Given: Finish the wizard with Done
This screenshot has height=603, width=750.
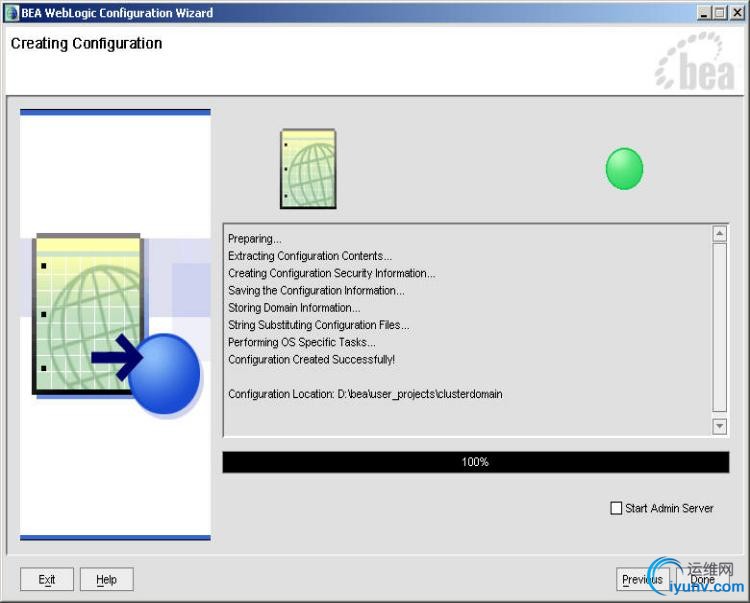Looking at the screenshot, I should (x=703, y=580).
